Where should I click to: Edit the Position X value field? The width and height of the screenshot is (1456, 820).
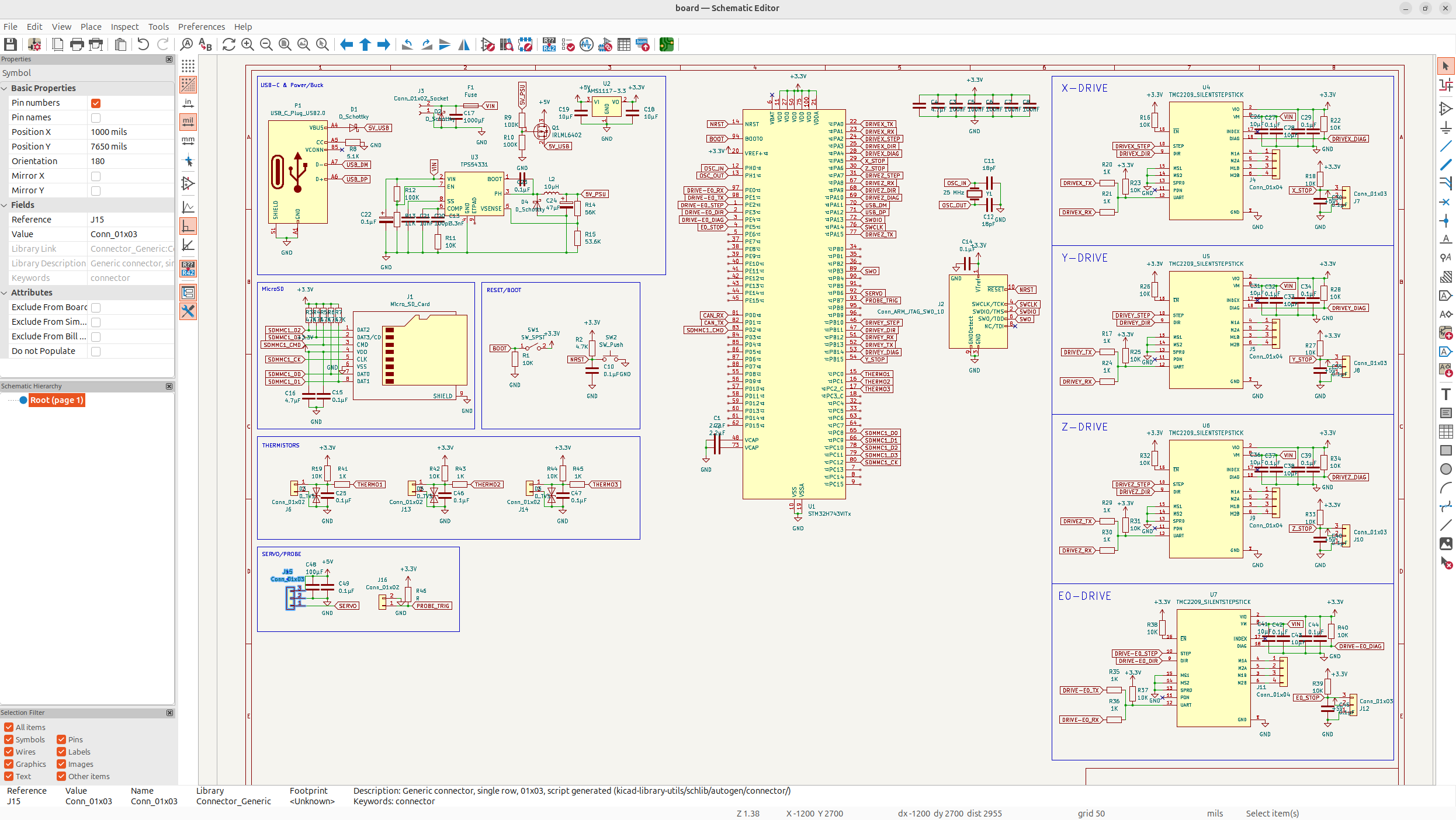[131, 132]
